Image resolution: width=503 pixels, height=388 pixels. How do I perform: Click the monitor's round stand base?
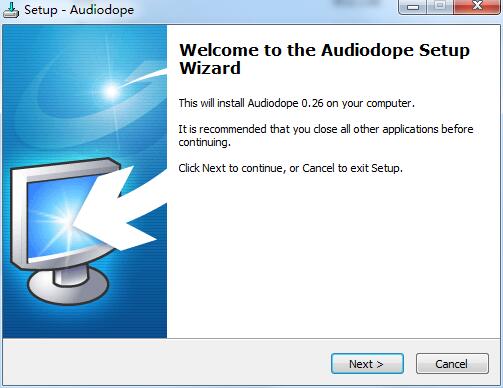click(x=68, y=286)
